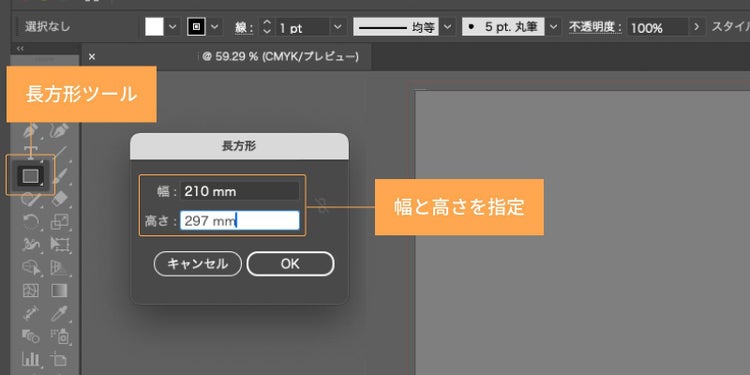Collapse the toolbar with double-arrow icon
The image size is (750, 375).
20,48
